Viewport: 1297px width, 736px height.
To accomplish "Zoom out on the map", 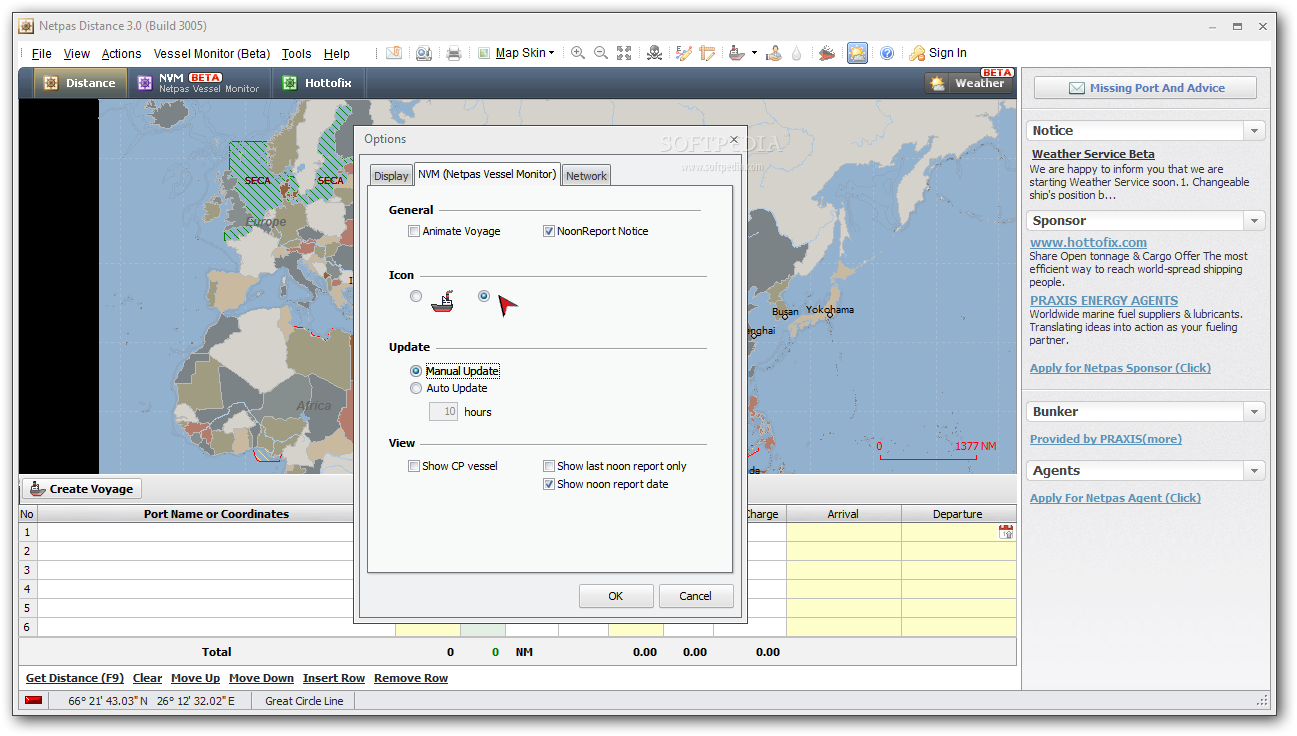I will pos(601,53).
